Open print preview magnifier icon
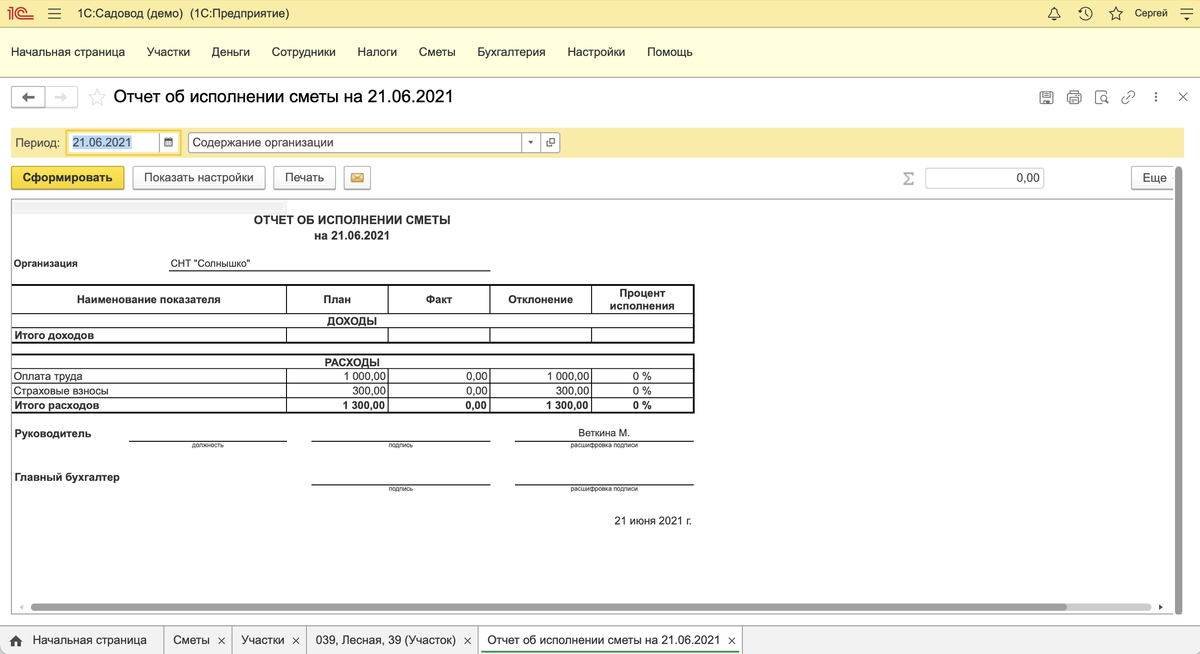This screenshot has width=1200, height=654. tap(1101, 97)
